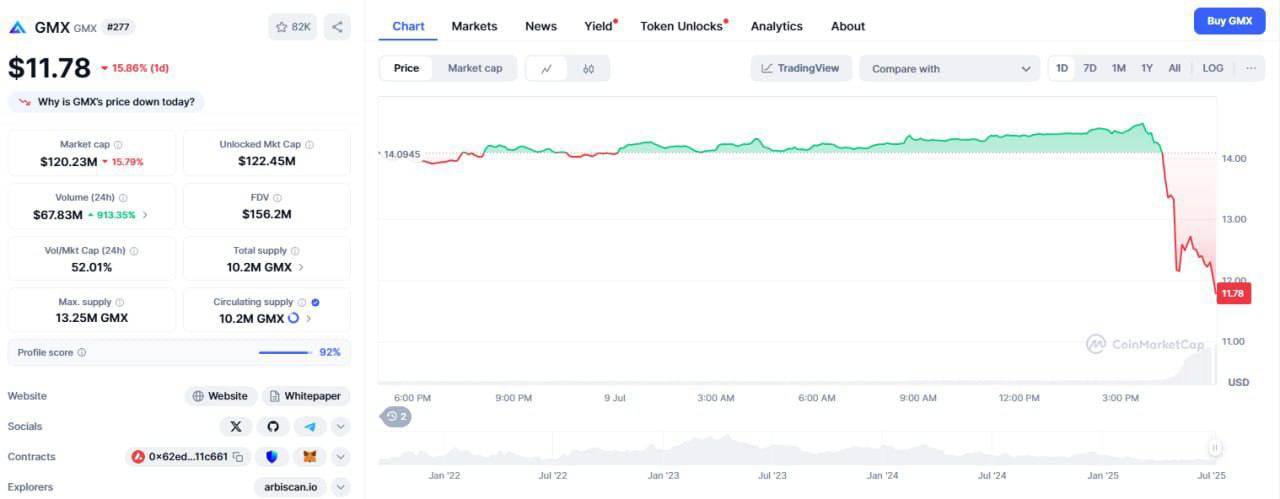Select the candlestick chart type icon
The width and height of the screenshot is (1280, 499).
point(588,68)
